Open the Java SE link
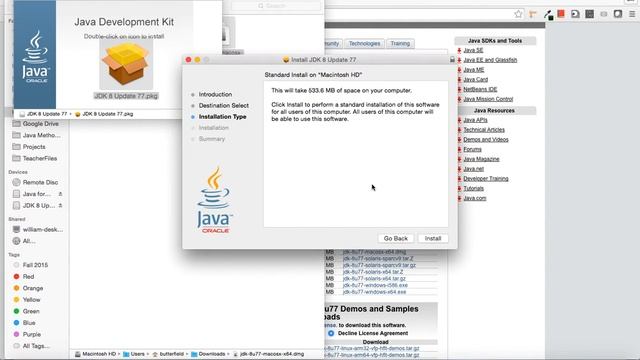Viewport: 640px width, 360px height. click(473, 50)
